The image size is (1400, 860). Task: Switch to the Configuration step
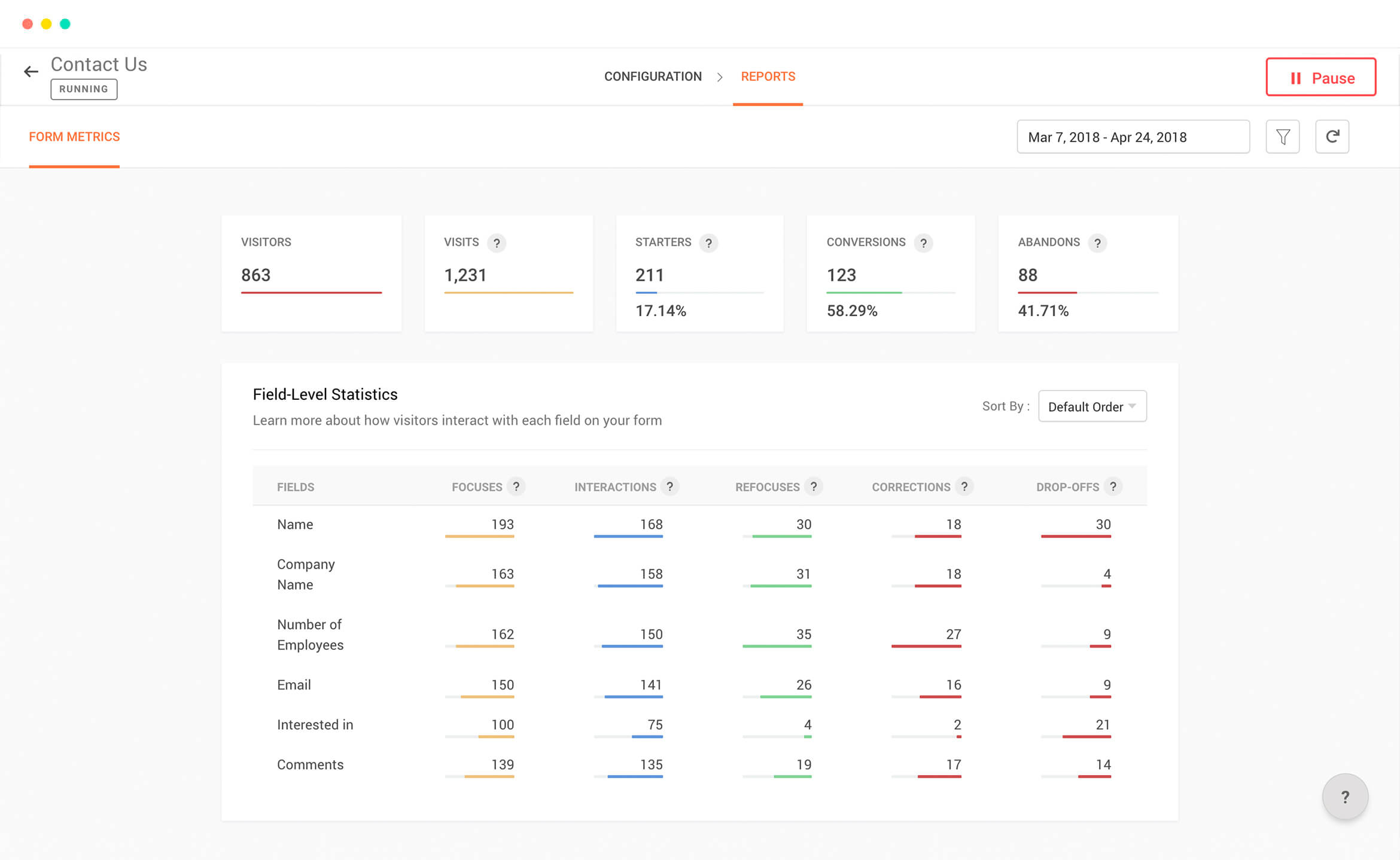(653, 77)
